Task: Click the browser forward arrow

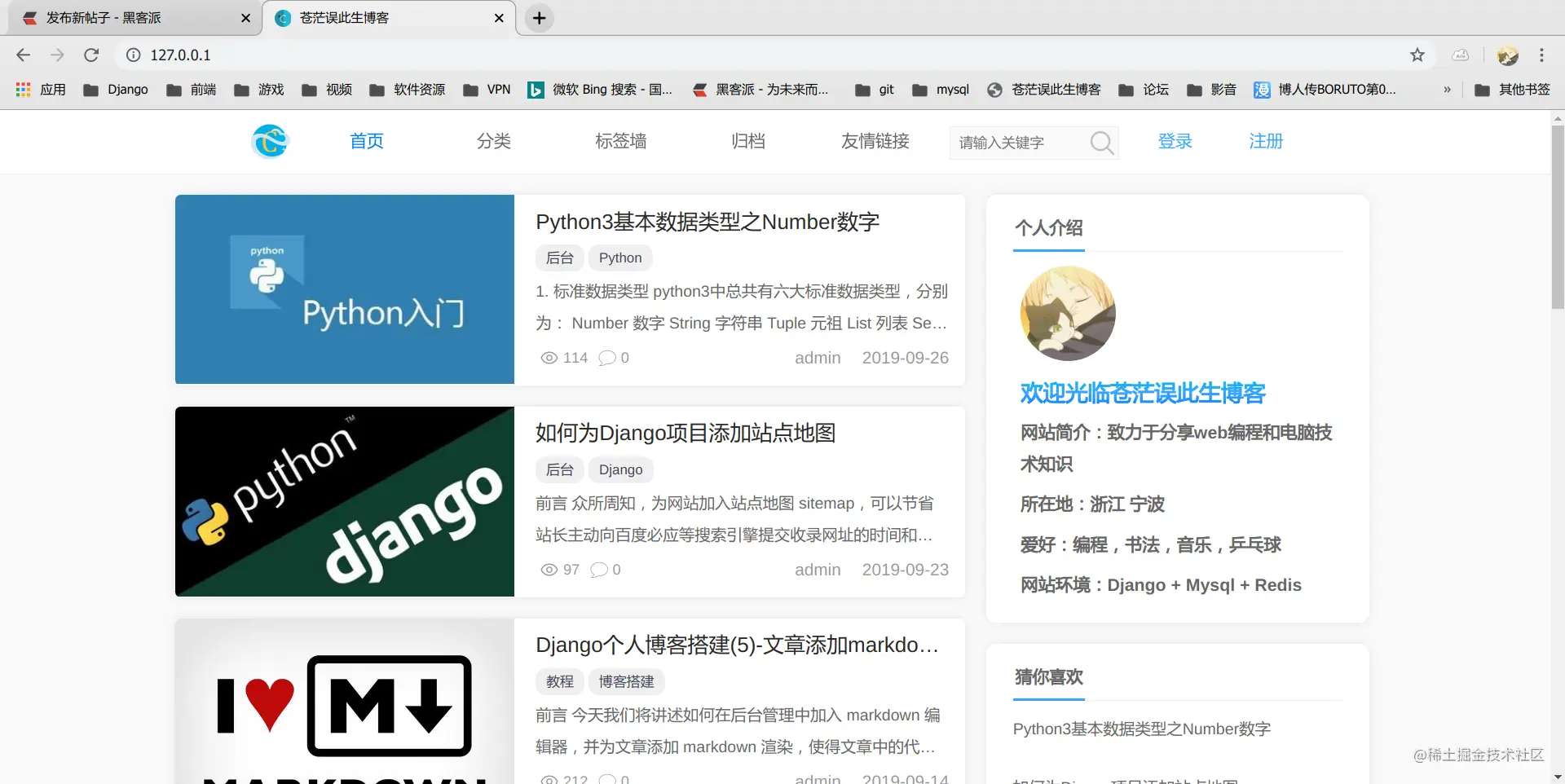Action: point(57,55)
